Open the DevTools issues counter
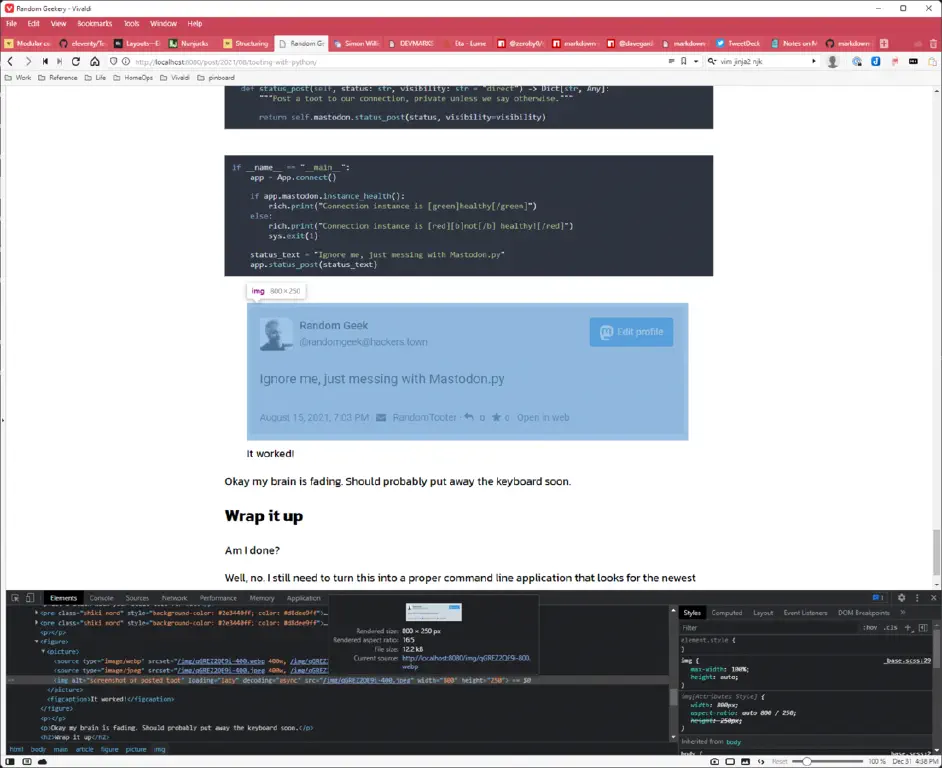 point(878,598)
